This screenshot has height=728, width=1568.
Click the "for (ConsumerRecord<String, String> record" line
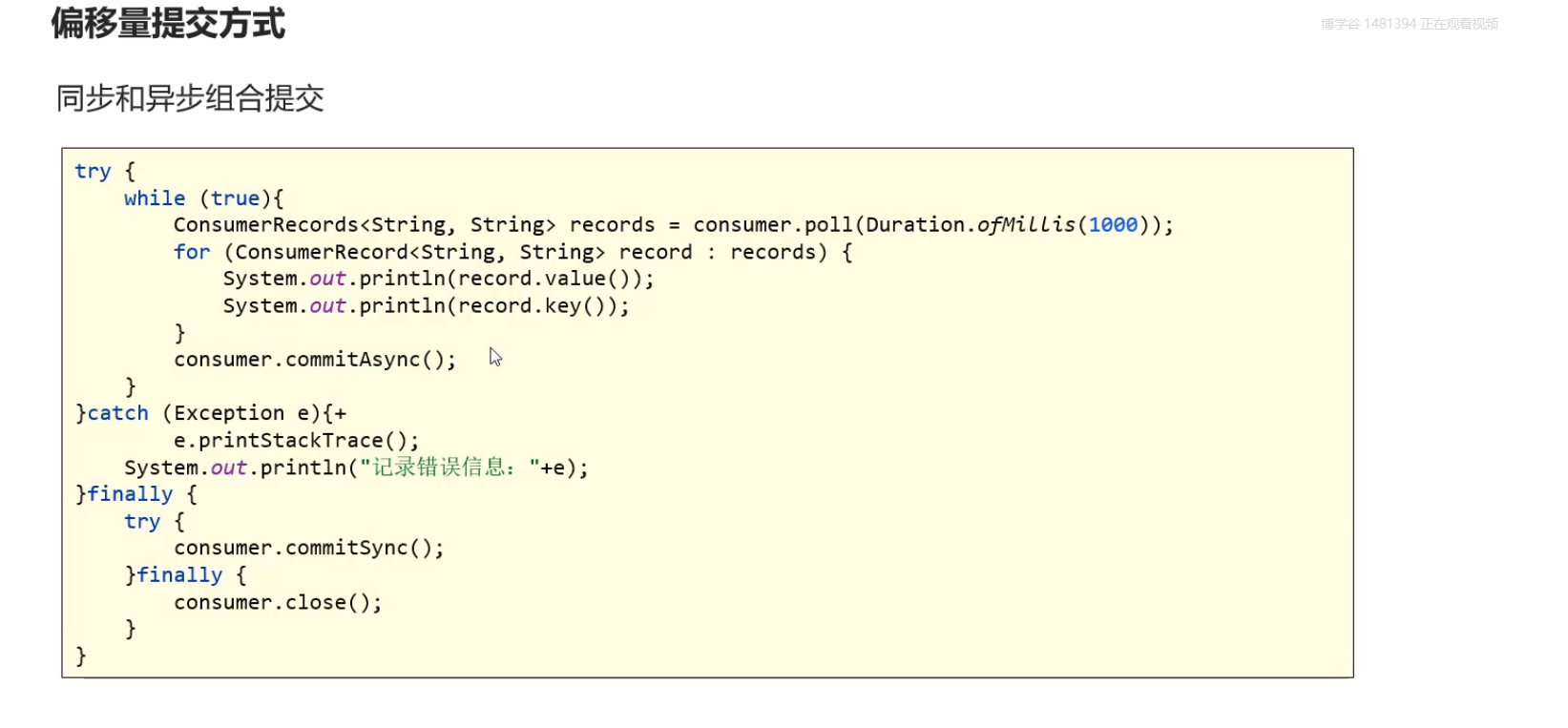click(512, 252)
